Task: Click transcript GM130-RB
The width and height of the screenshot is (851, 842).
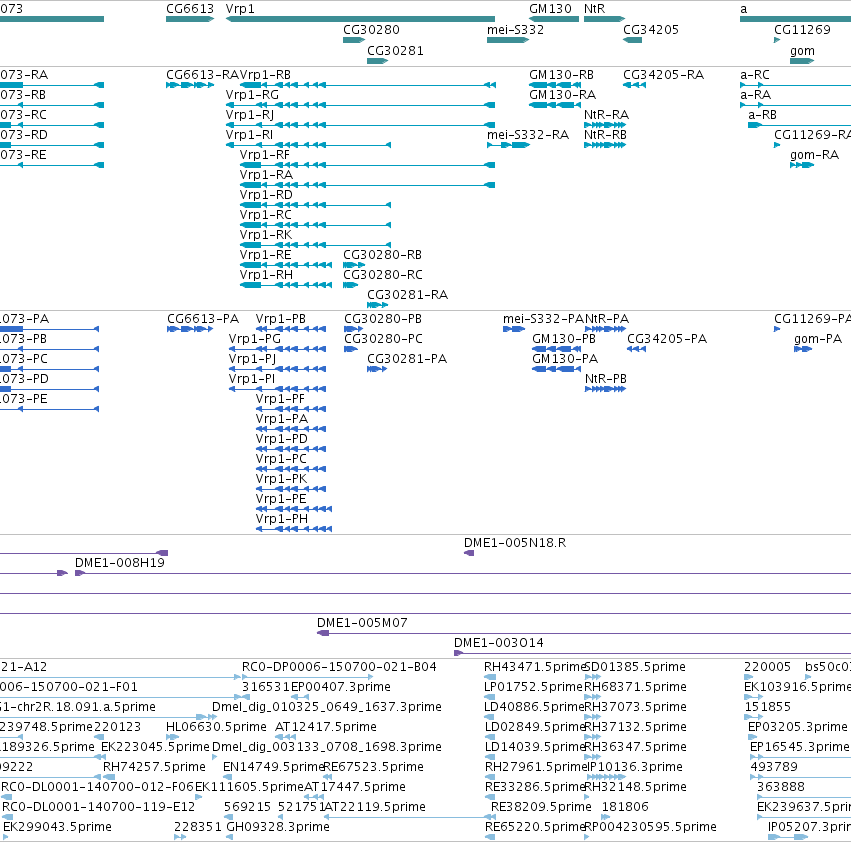Action: (554, 85)
